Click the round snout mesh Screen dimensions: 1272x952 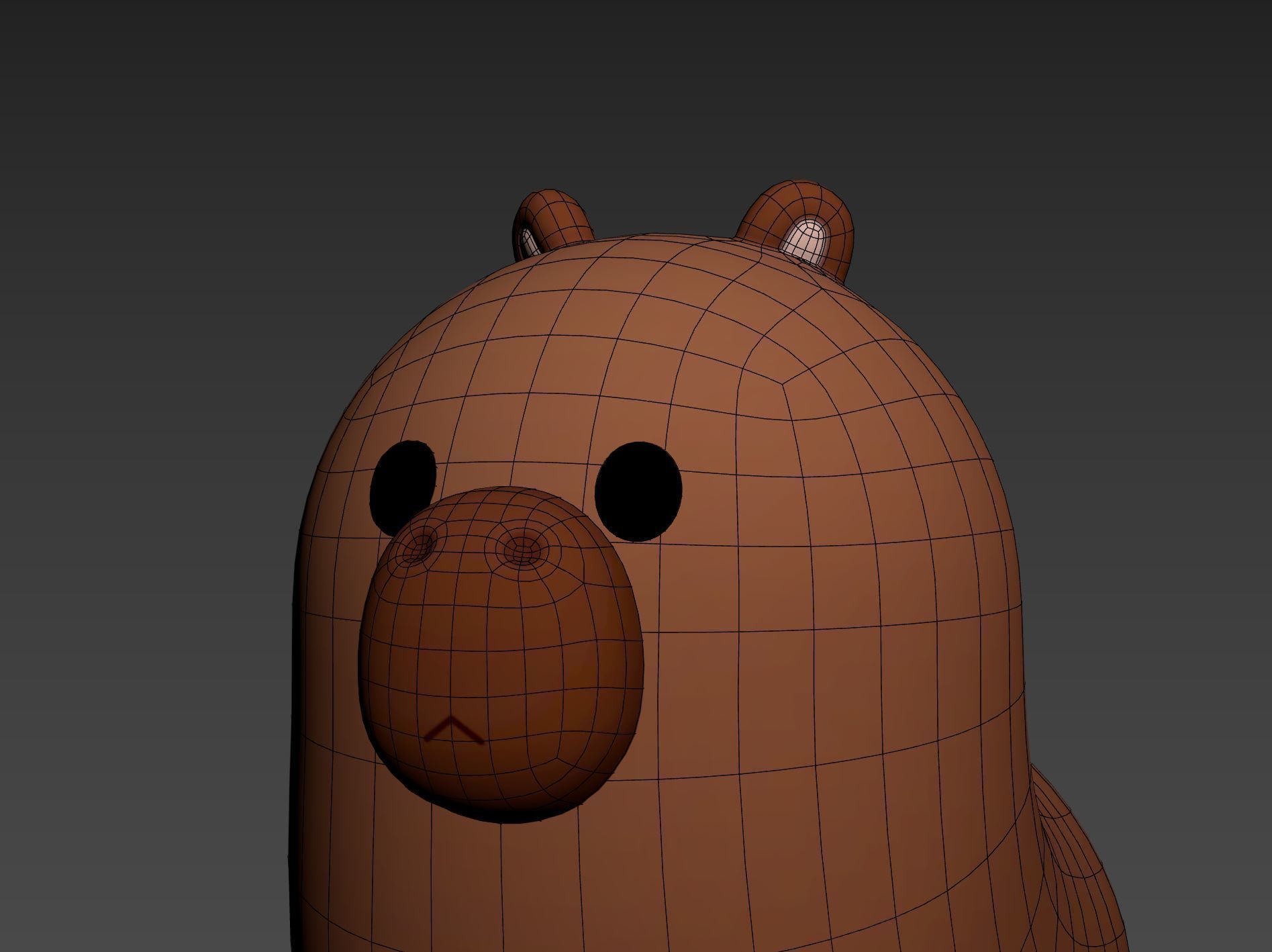click(501, 655)
